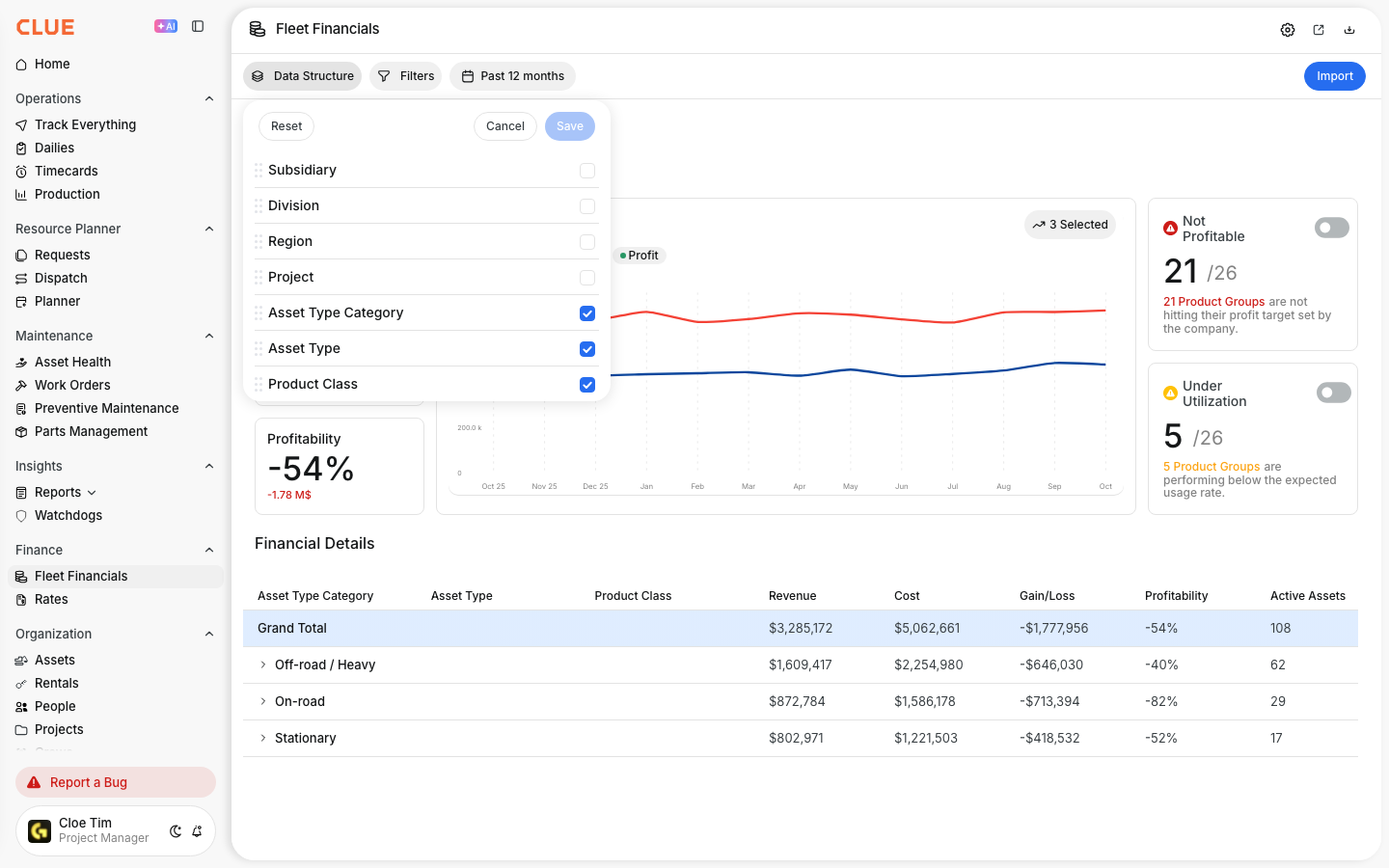Click the People icon in sidebar

21,706
